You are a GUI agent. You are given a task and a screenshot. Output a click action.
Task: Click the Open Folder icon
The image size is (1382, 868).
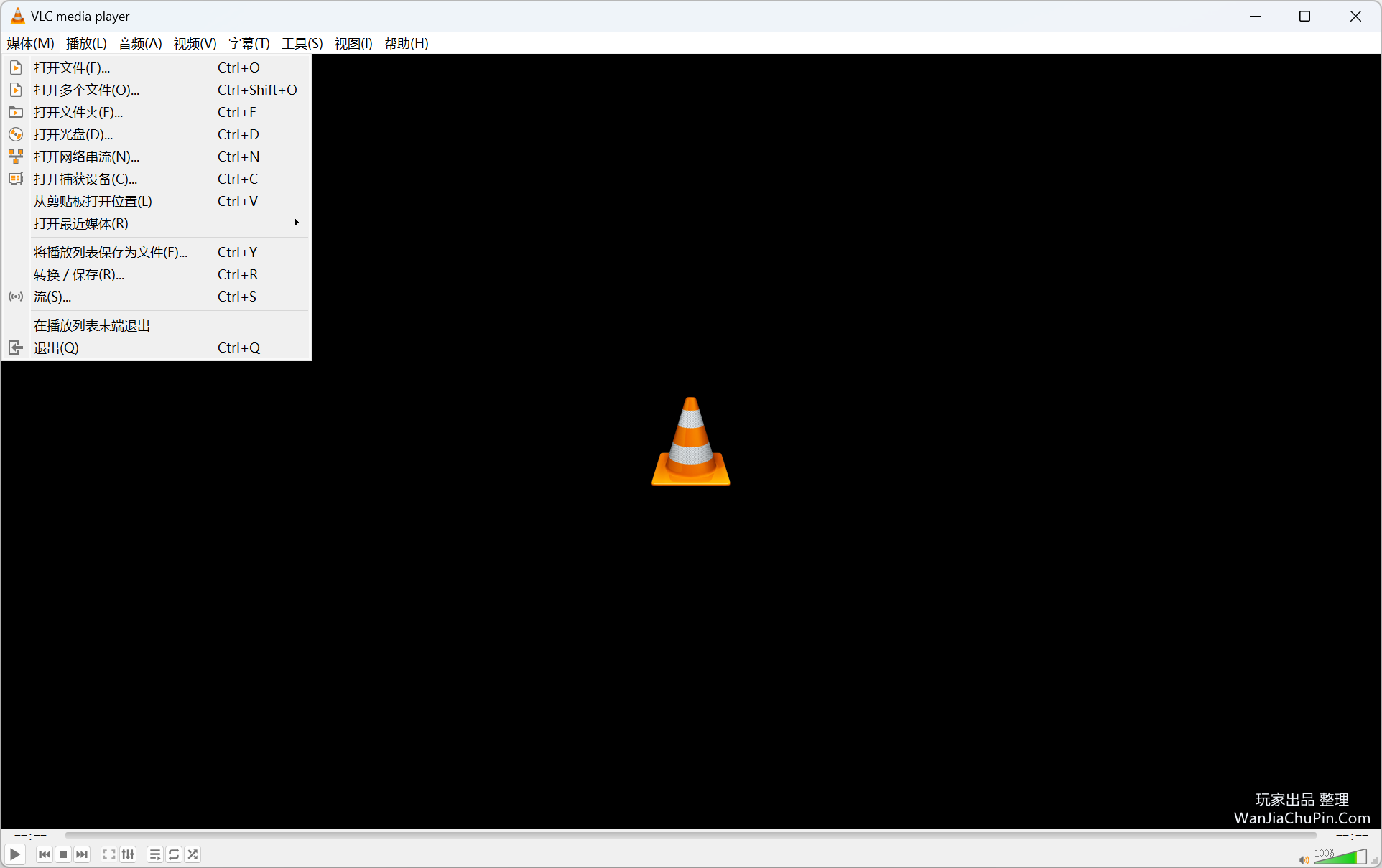pyautogui.click(x=16, y=112)
